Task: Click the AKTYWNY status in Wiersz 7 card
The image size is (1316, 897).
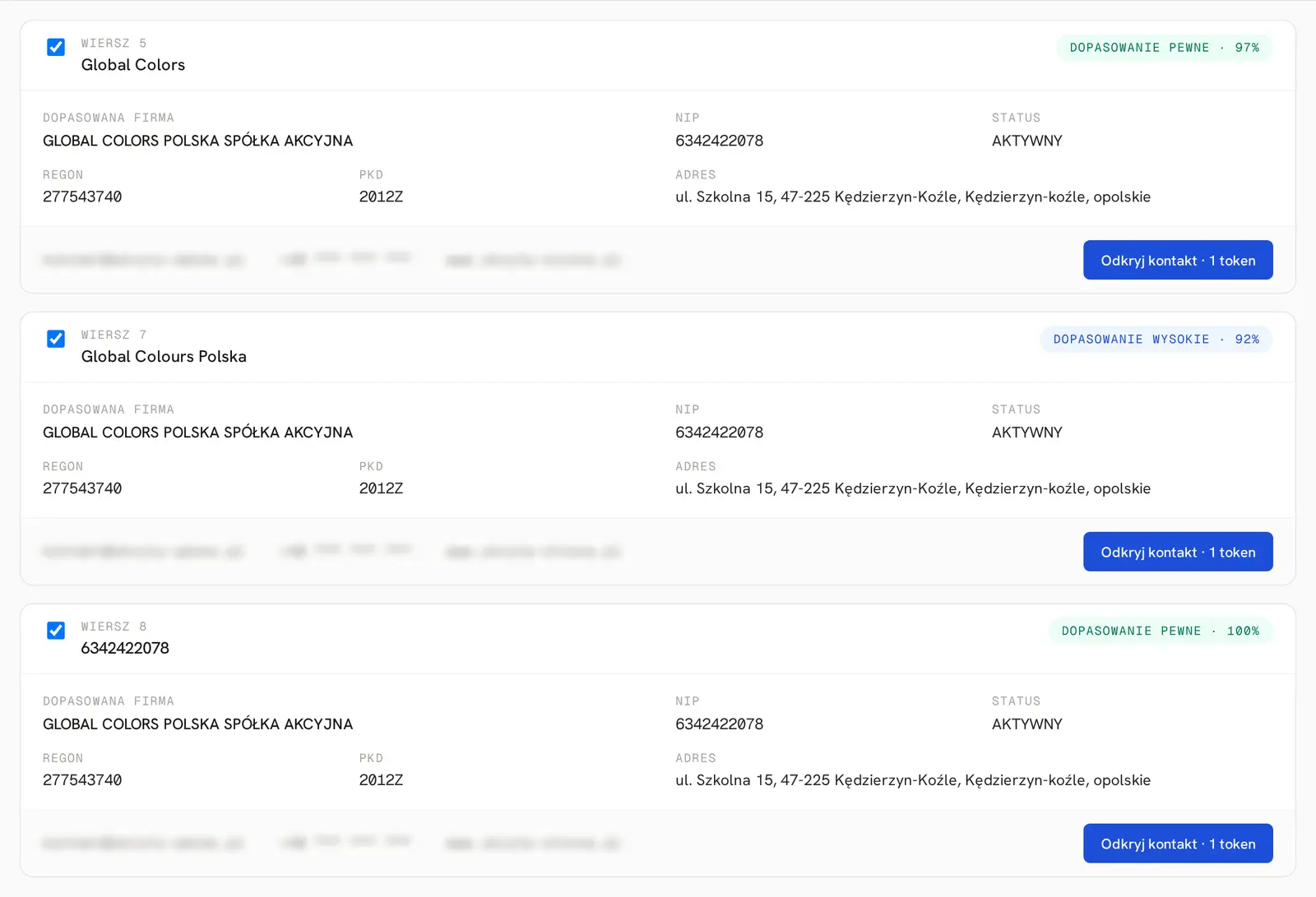Action: coord(1026,432)
